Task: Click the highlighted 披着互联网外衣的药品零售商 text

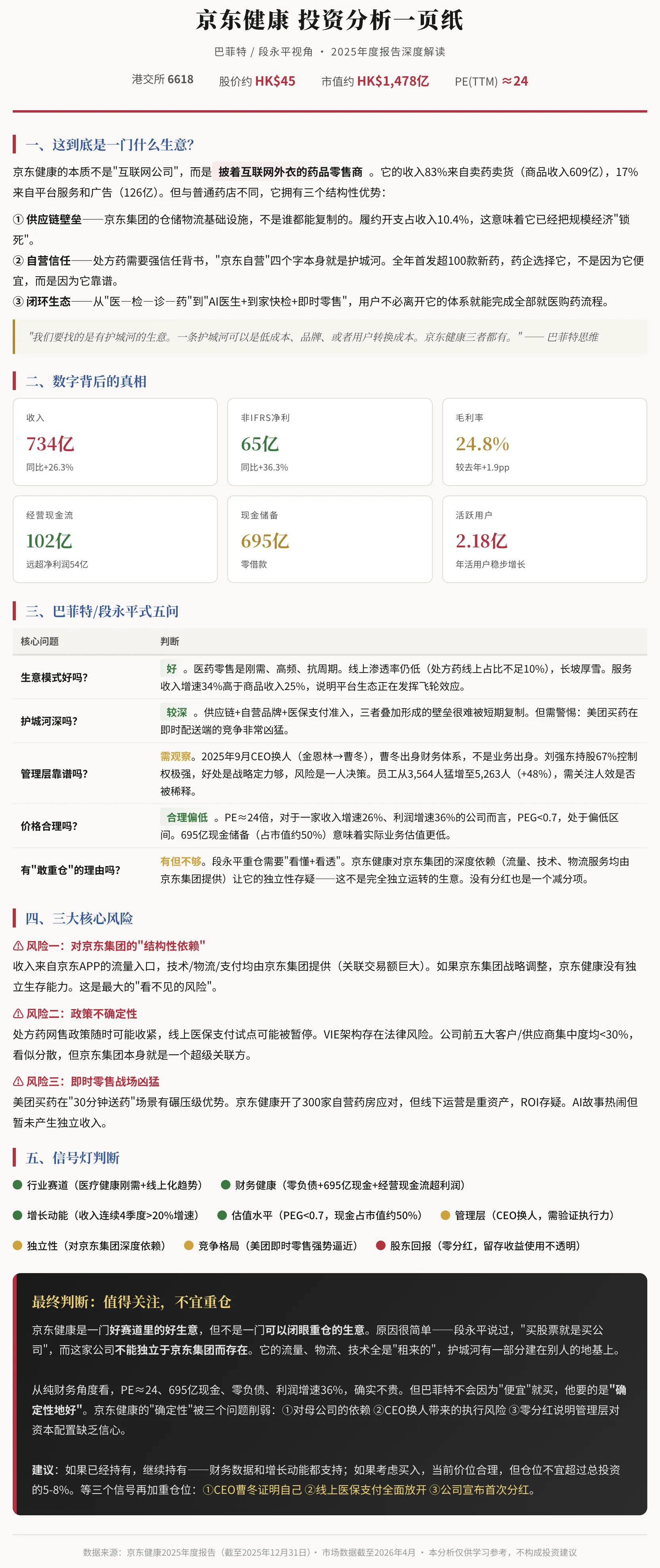Action: tap(290, 172)
